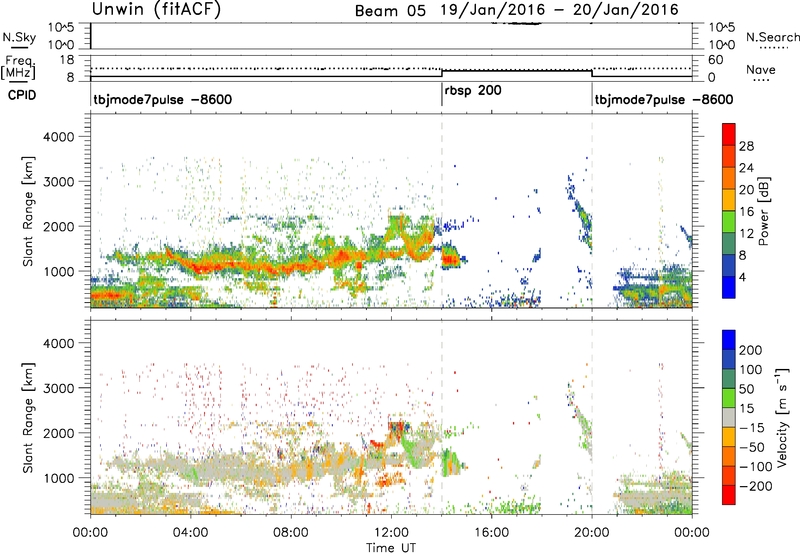Select the Velocity segment between 100 and 200

(x=729, y=360)
